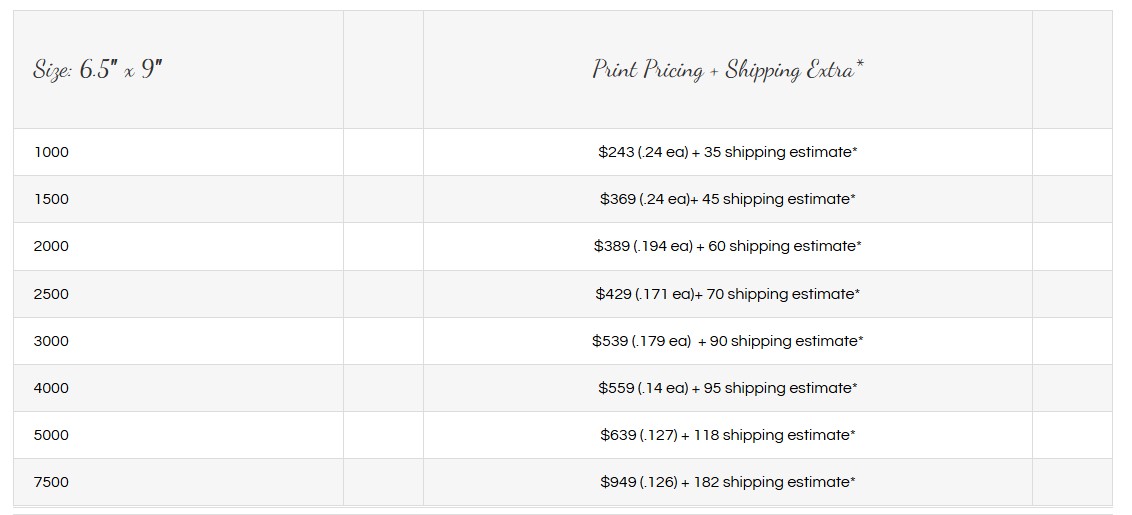Click the $369 pricing entry

pyautogui.click(x=727, y=199)
